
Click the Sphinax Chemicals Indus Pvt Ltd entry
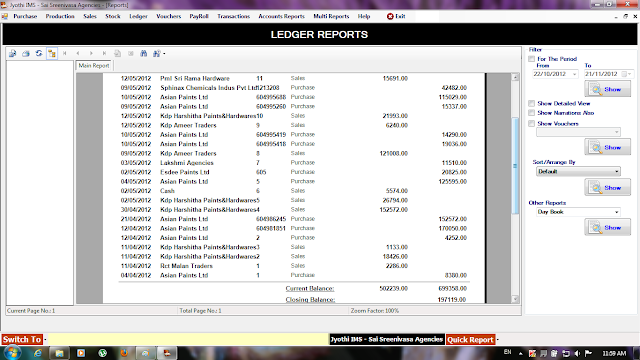click(x=208, y=88)
